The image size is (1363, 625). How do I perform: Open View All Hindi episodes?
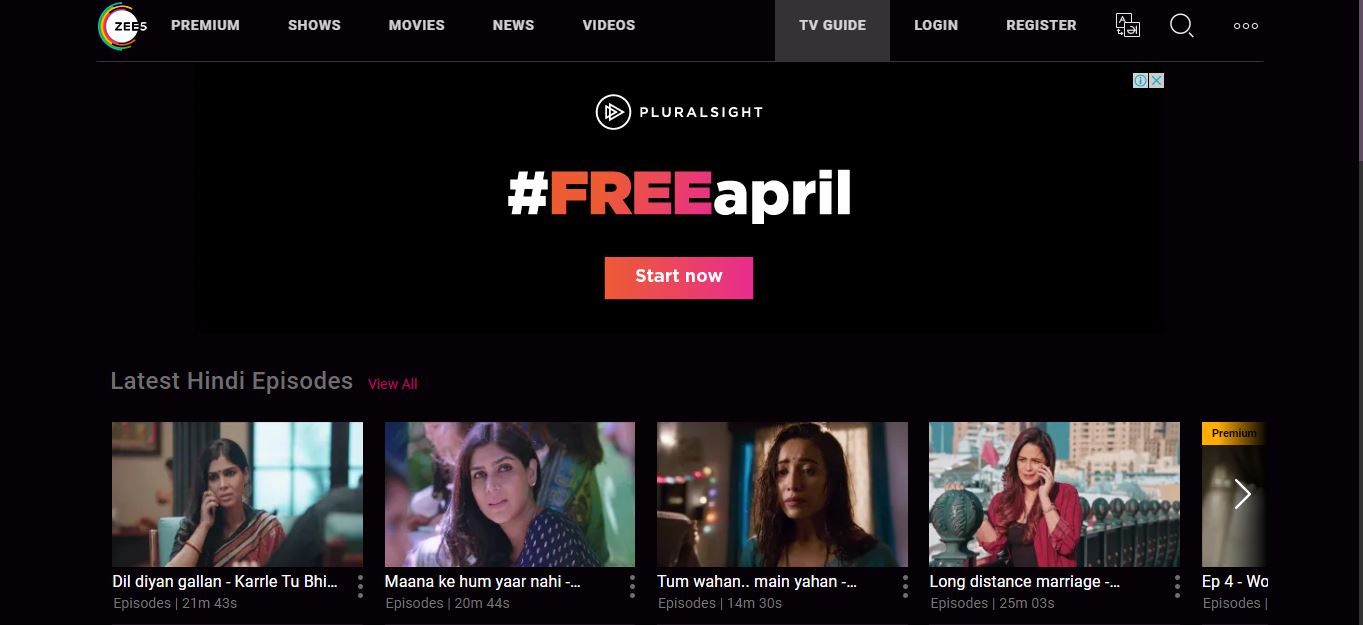tap(392, 384)
